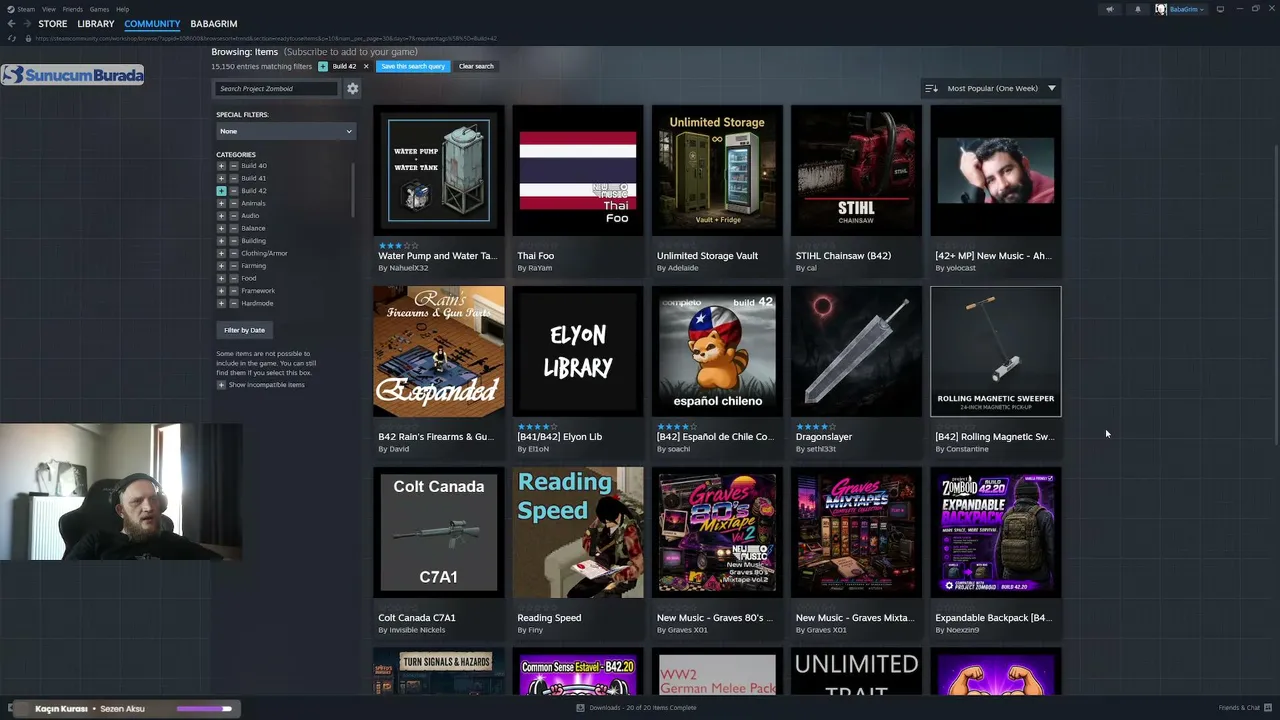Open the BABAGRIM profile tab
The height and width of the screenshot is (720, 1280).
tap(214, 24)
